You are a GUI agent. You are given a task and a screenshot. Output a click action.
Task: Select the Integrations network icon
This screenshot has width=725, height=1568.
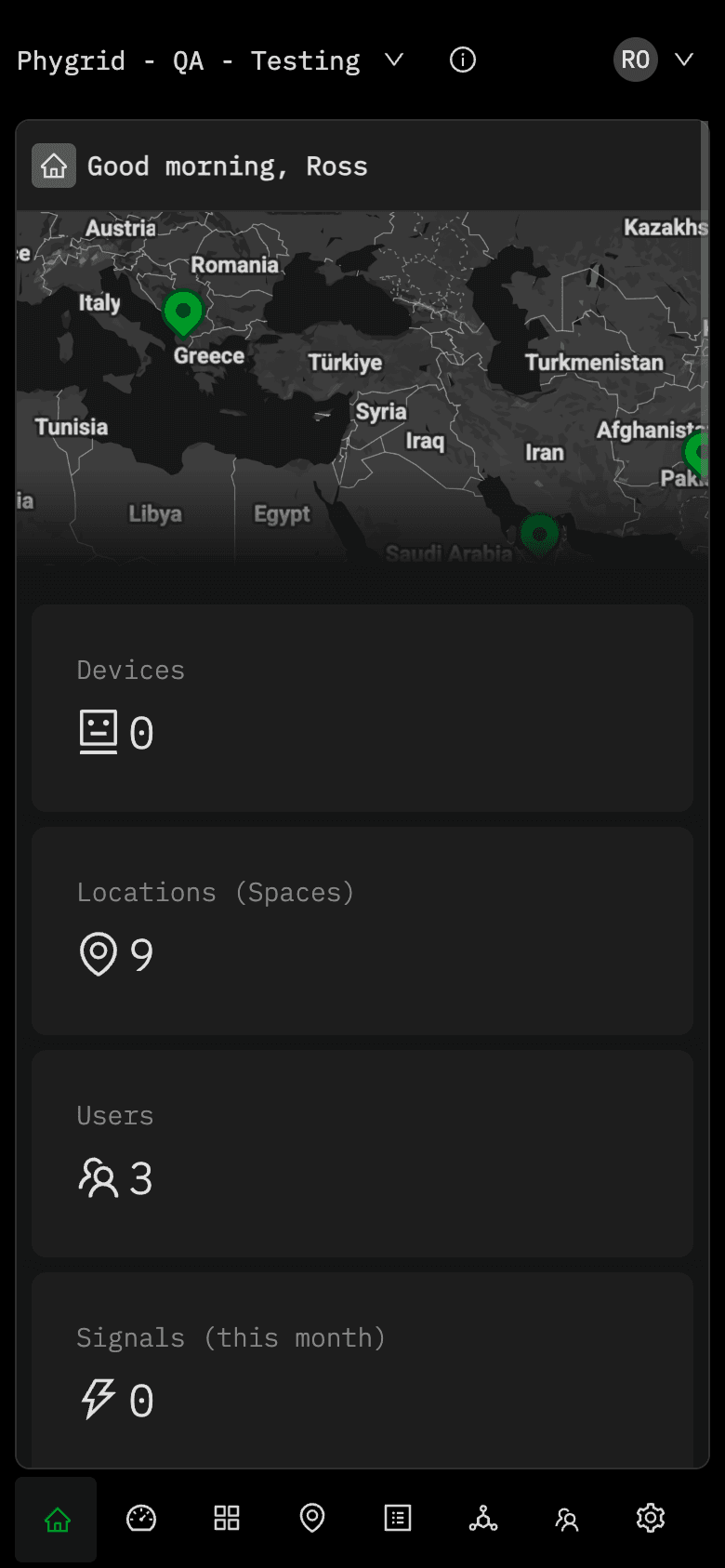[481, 1519]
